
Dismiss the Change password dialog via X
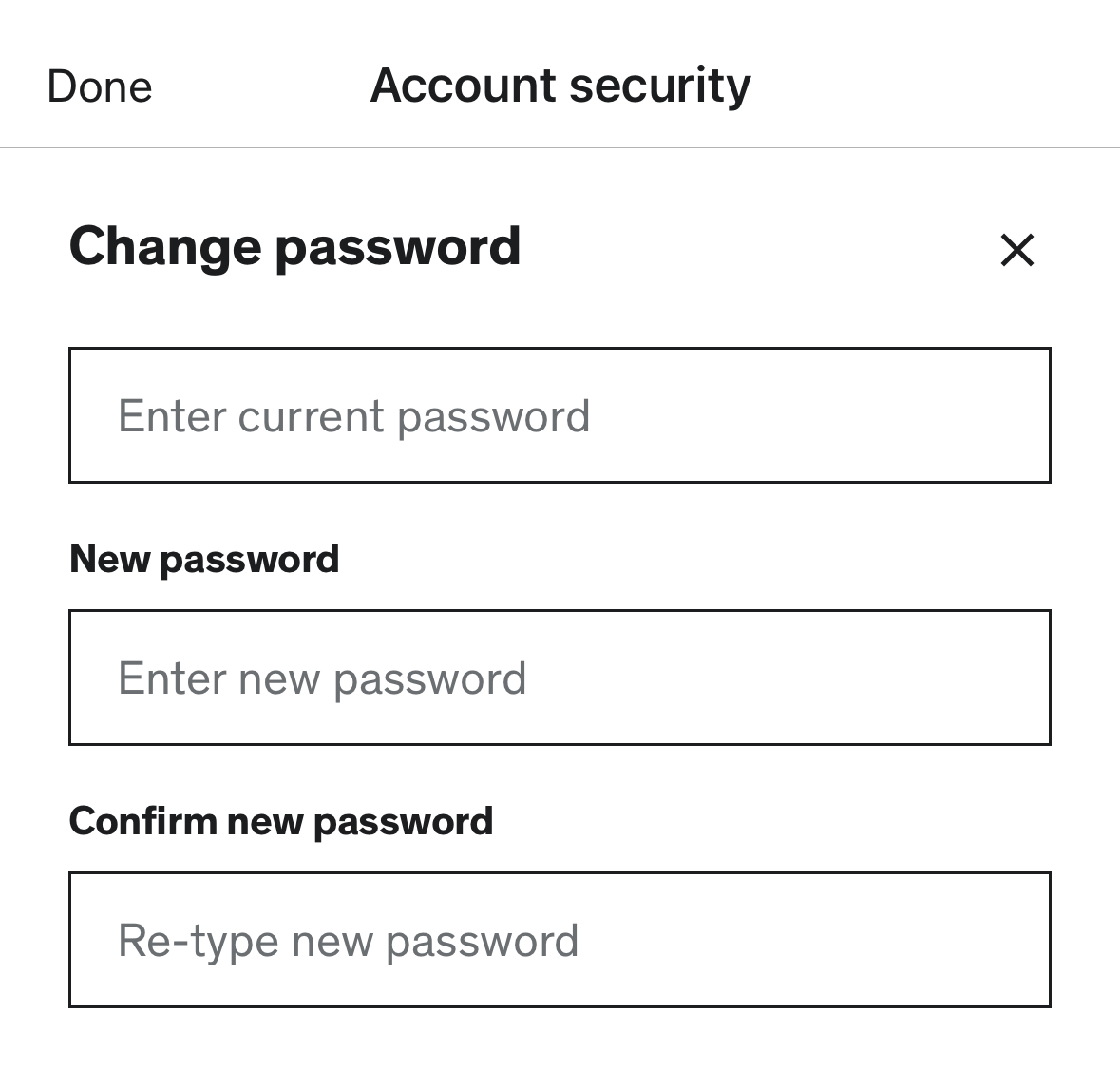[1016, 252]
